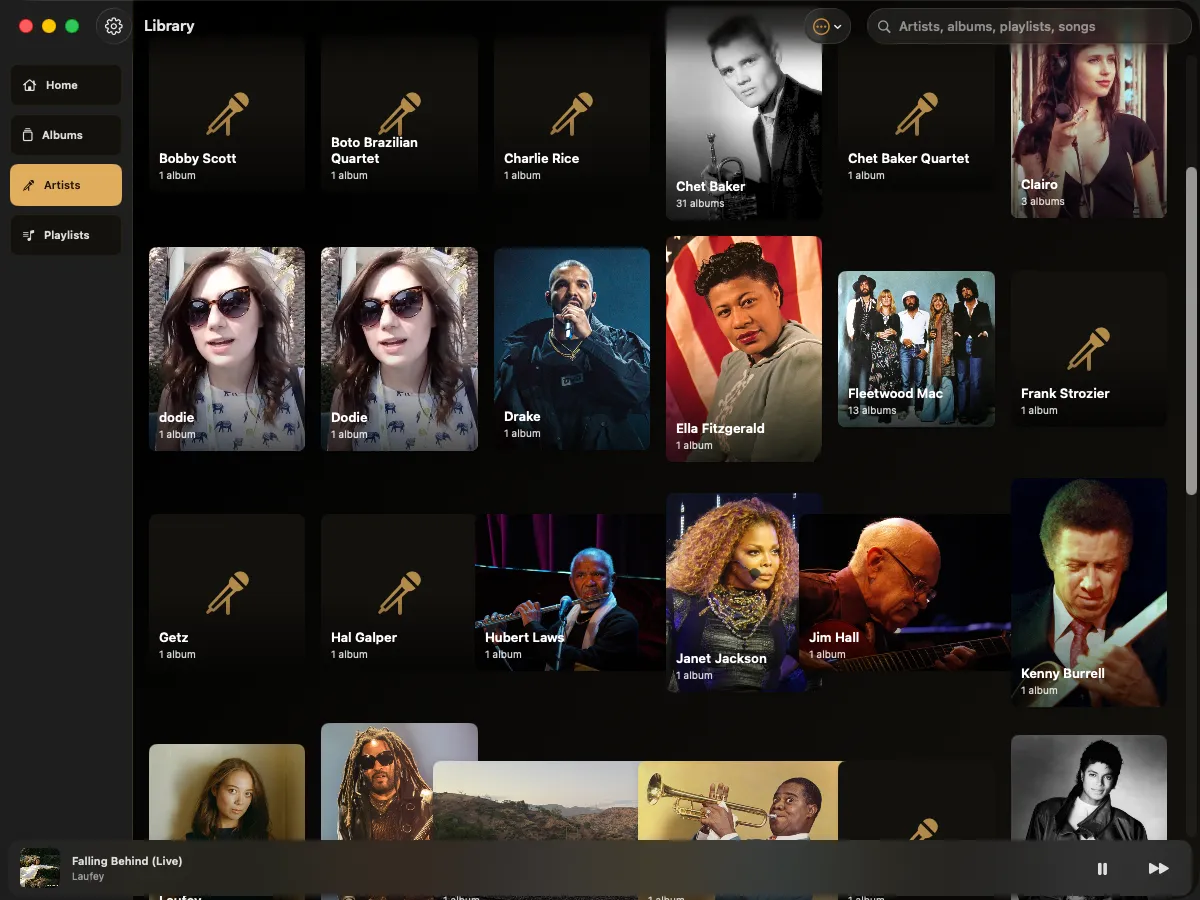Viewport: 1200px width, 900px height.
Task: Pause the currently playing track
Action: pyautogui.click(x=1102, y=868)
